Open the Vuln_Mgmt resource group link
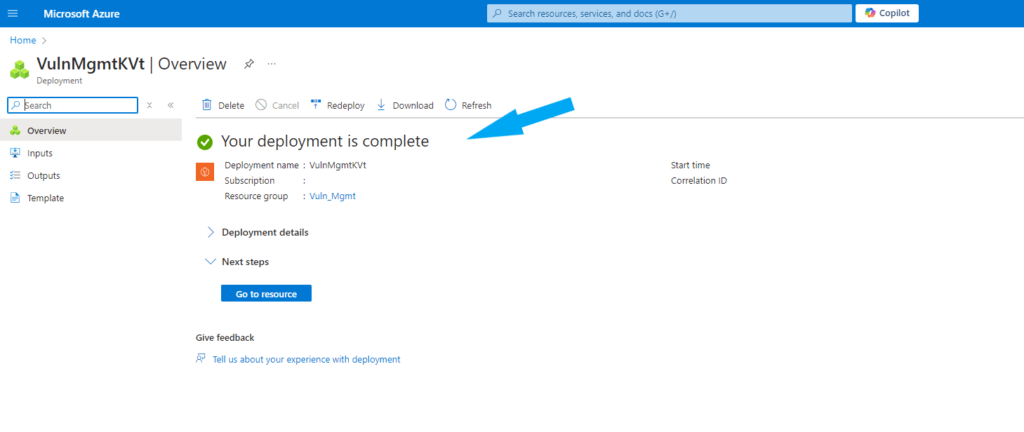Image resolution: width=1024 pixels, height=432 pixels. tap(332, 196)
